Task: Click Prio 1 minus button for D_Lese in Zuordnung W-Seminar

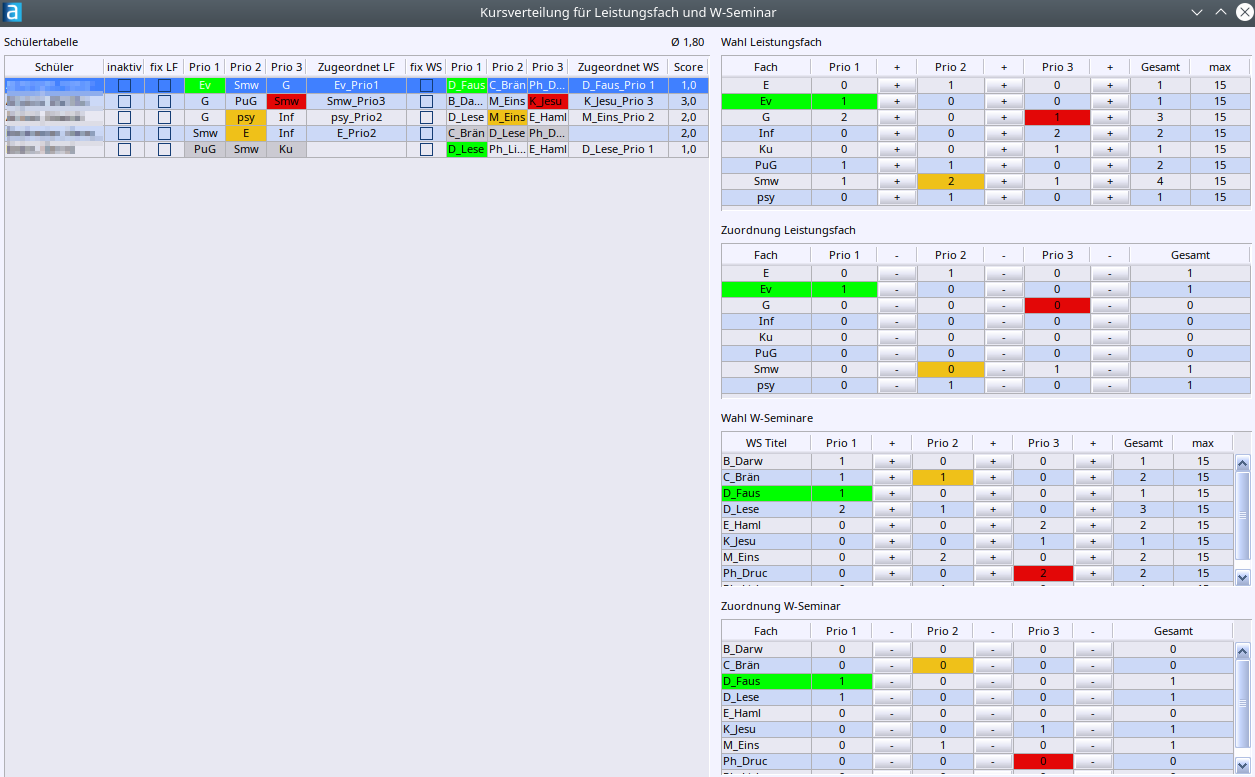Action: 892,697
